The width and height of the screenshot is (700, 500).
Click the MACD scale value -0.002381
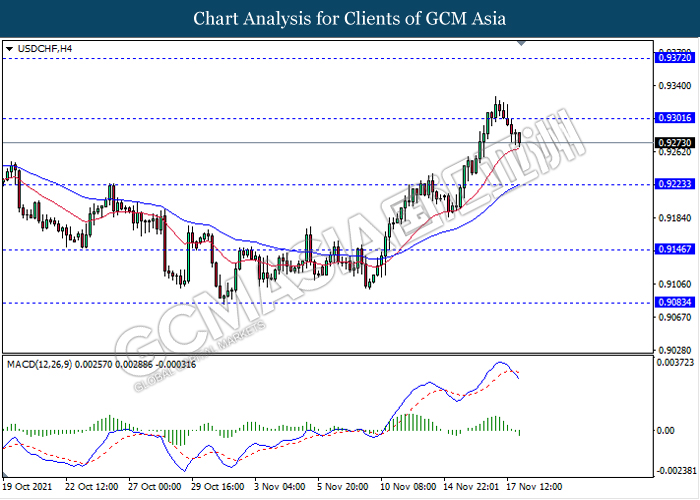[676, 471]
